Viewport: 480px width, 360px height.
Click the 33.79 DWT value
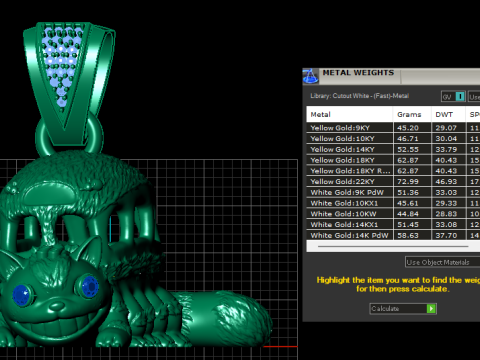[446, 149]
